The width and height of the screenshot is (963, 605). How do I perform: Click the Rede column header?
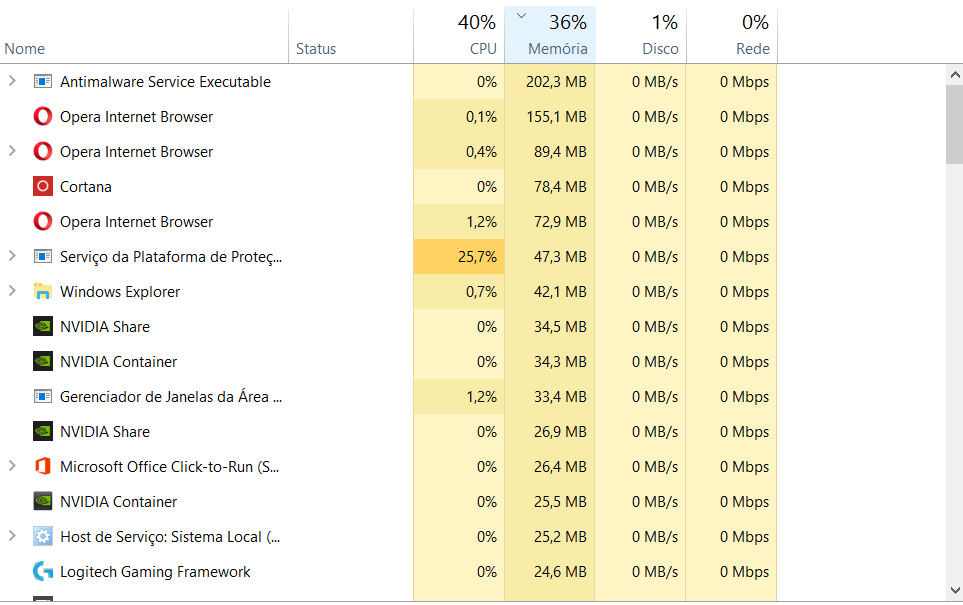point(731,36)
